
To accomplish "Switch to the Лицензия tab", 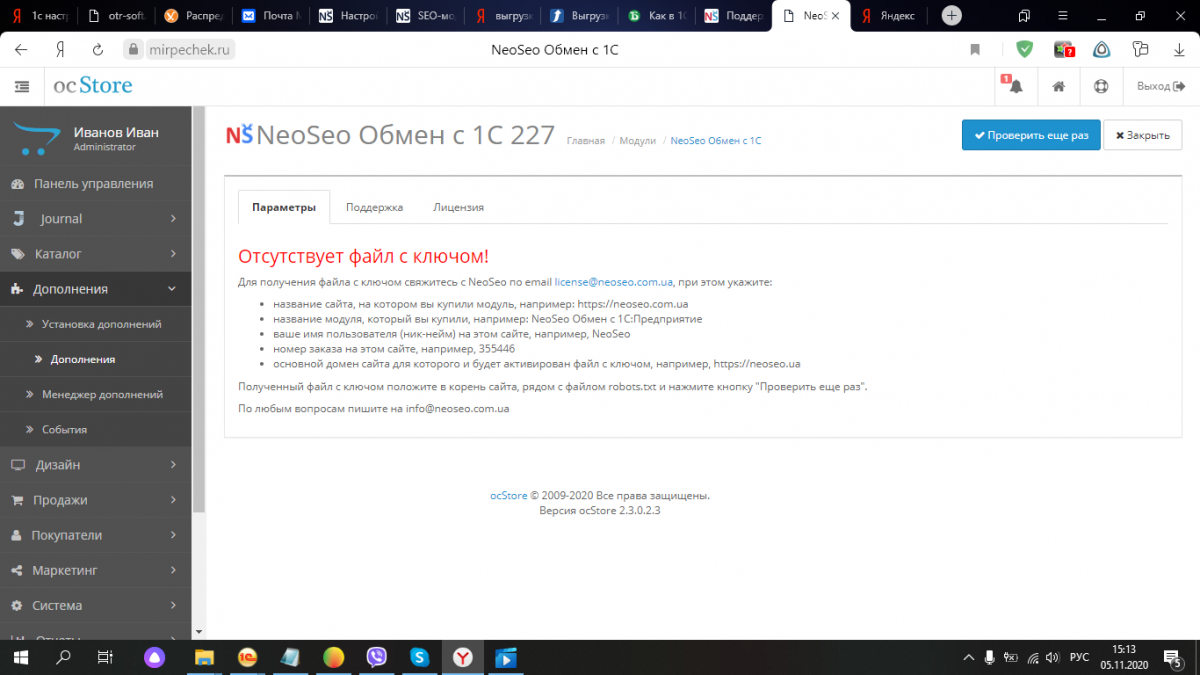I will pyautogui.click(x=458, y=207).
